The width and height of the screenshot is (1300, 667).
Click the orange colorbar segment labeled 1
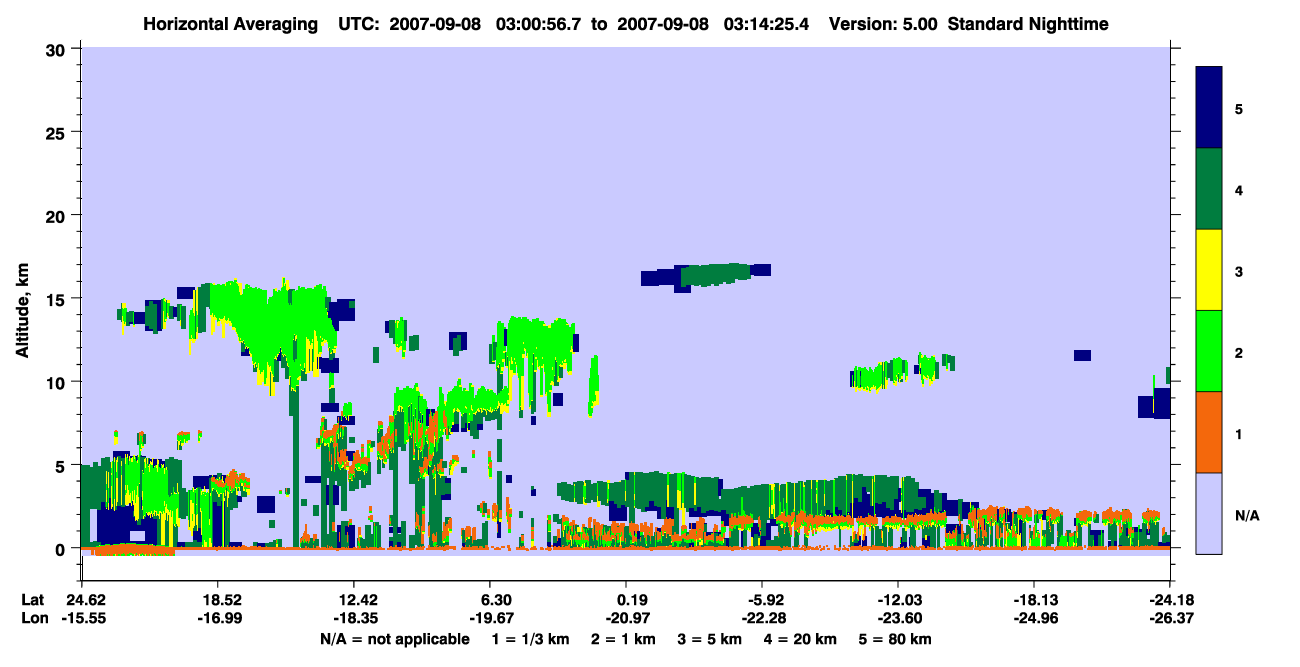pyautogui.click(x=1209, y=432)
